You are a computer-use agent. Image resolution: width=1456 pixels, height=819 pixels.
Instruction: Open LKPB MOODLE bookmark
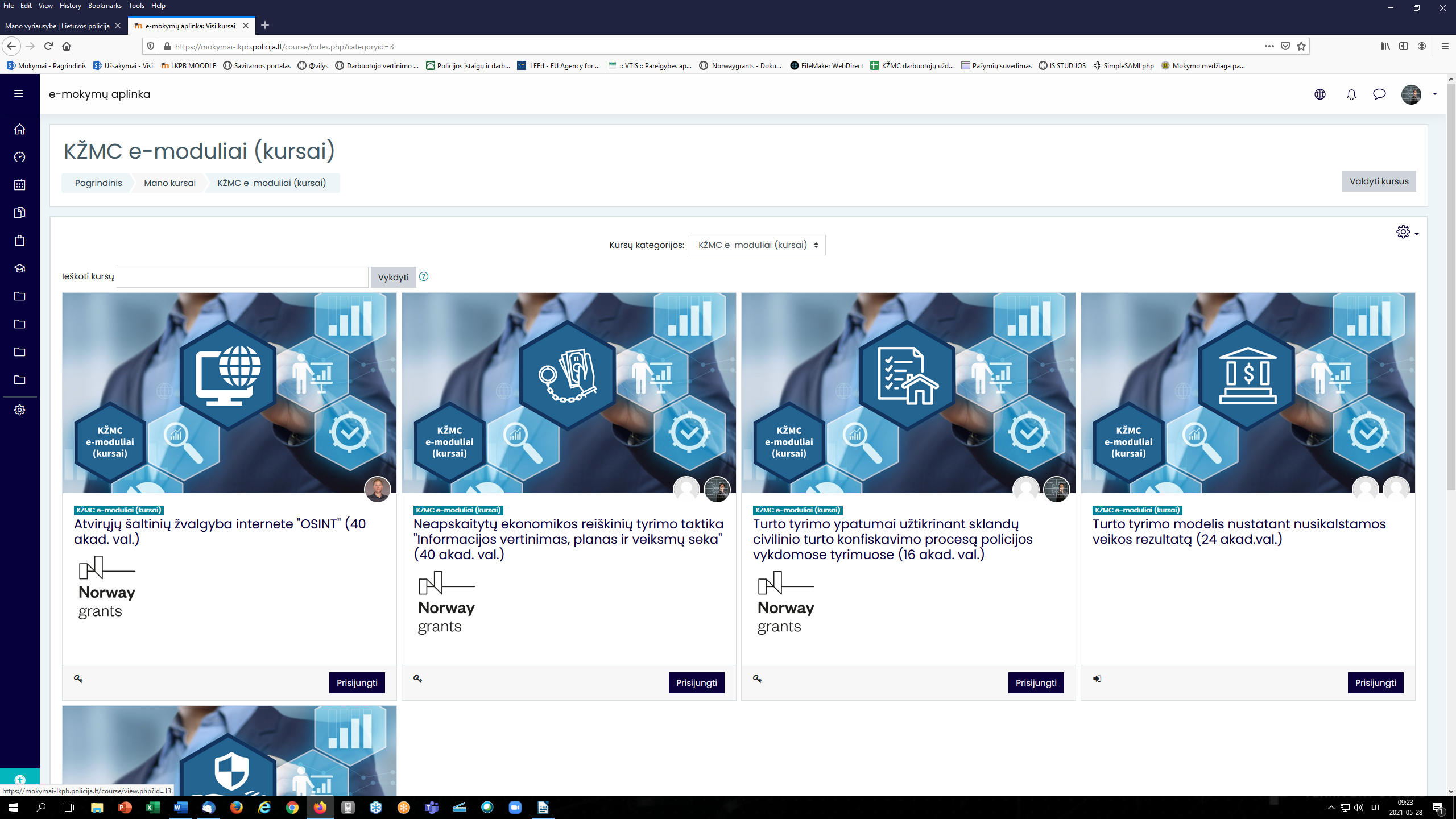188,65
